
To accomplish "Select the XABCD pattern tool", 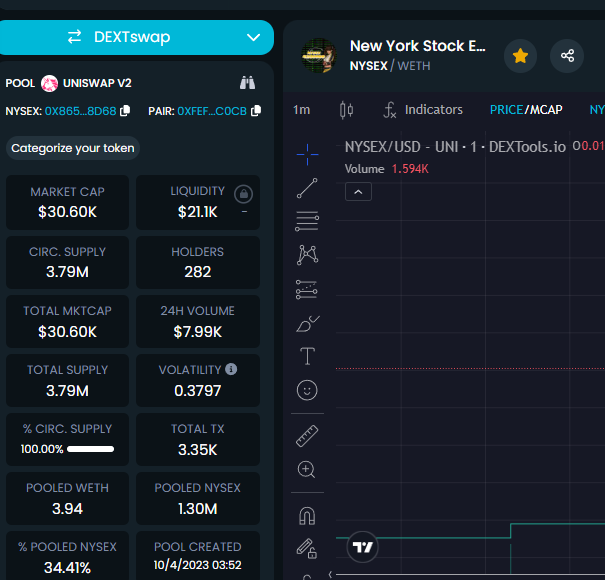I will [x=307, y=255].
